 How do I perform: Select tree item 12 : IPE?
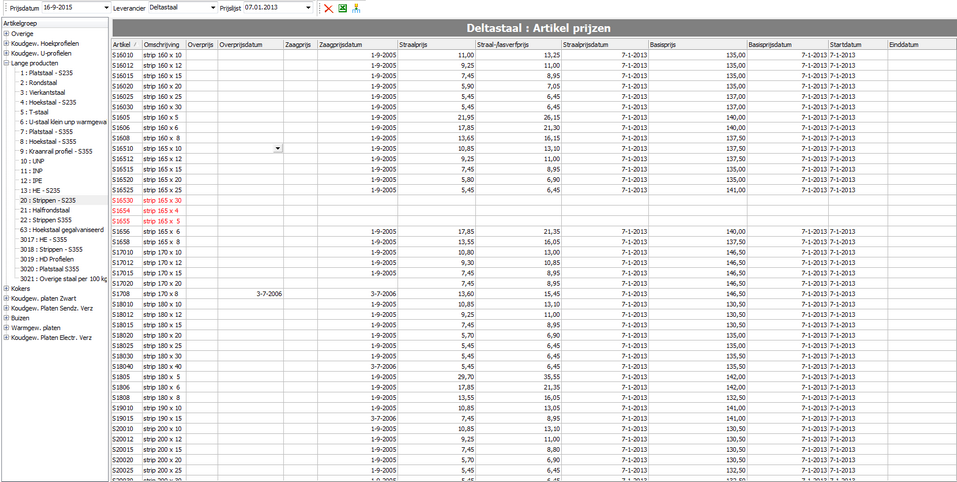pos(31,181)
